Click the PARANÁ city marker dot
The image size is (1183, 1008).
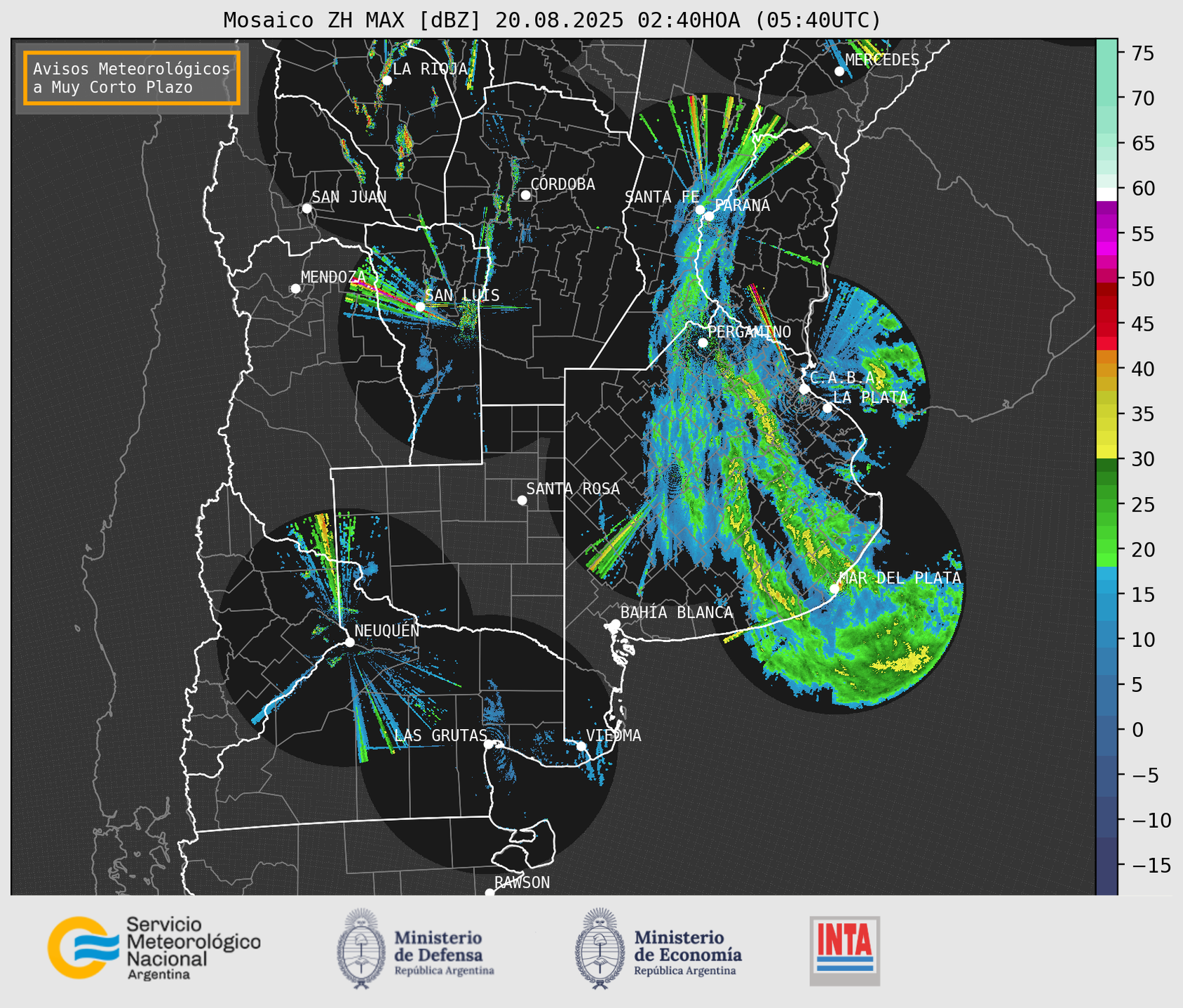[709, 216]
